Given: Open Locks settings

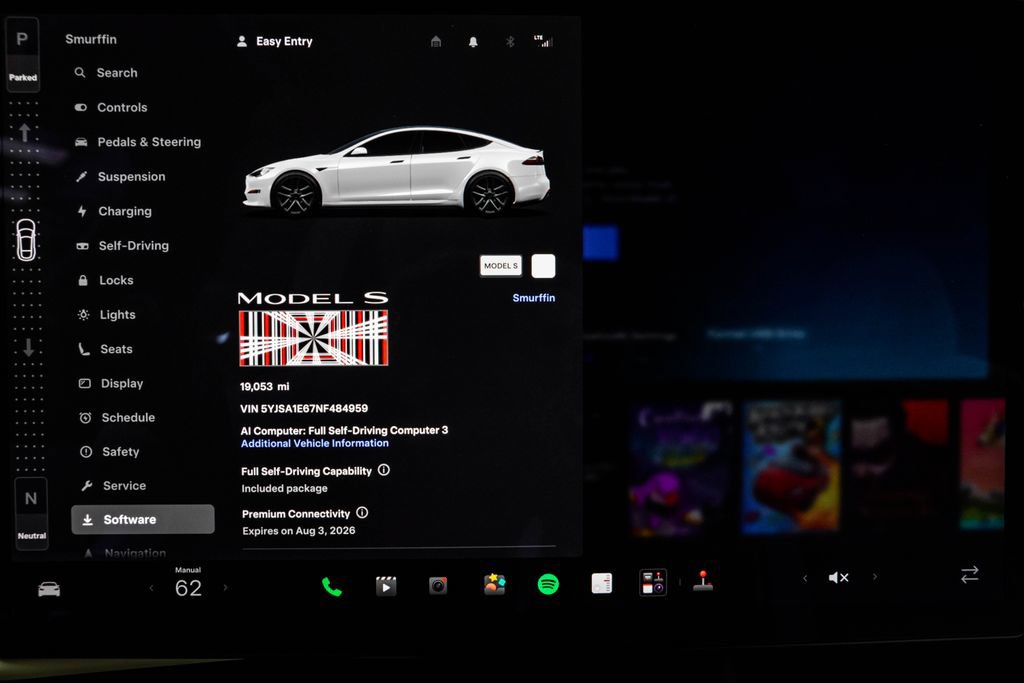Looking at the screenshot, I should click(x=105, y=280).
